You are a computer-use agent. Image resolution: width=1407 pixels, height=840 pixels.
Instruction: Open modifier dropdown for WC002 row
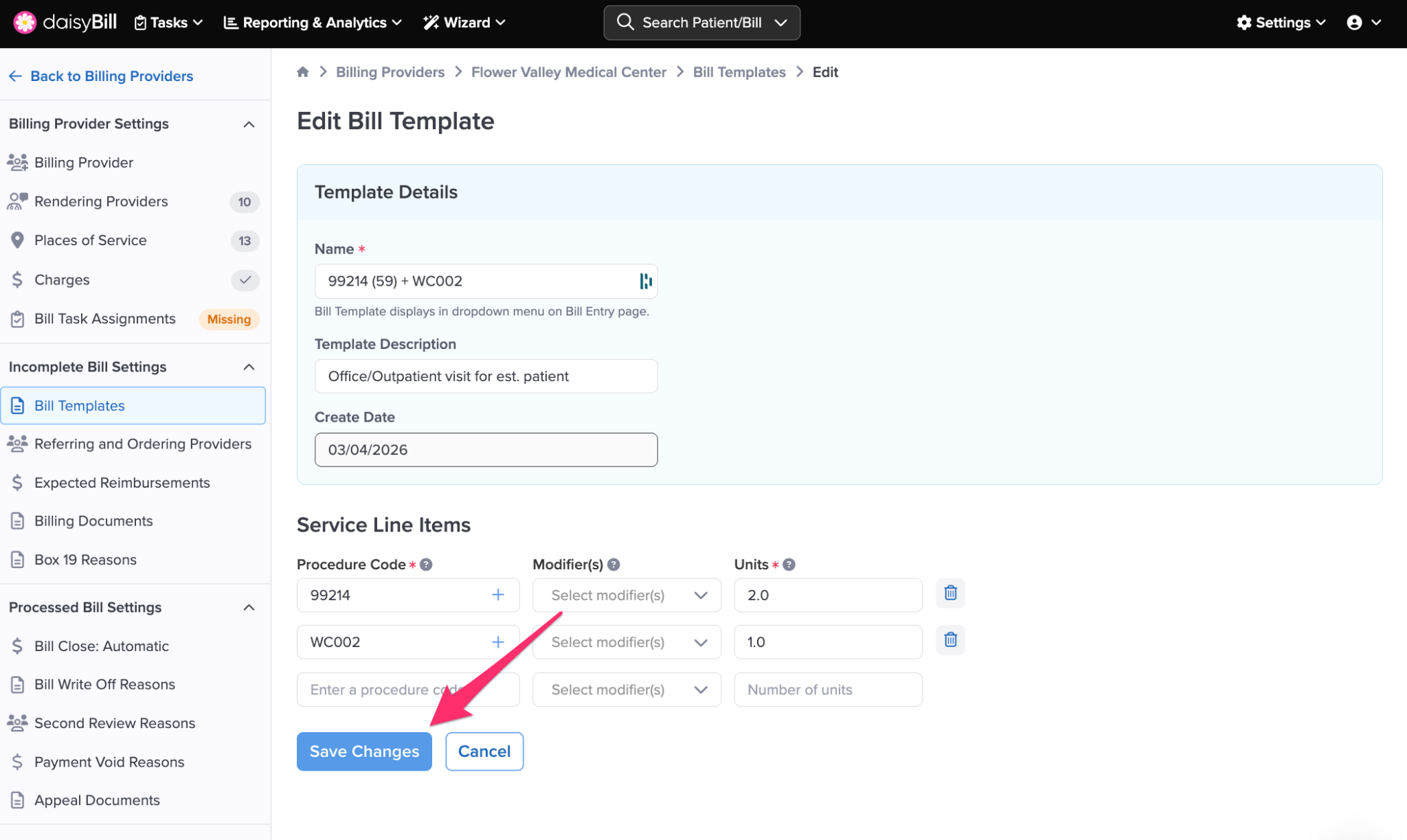point(627,642)
